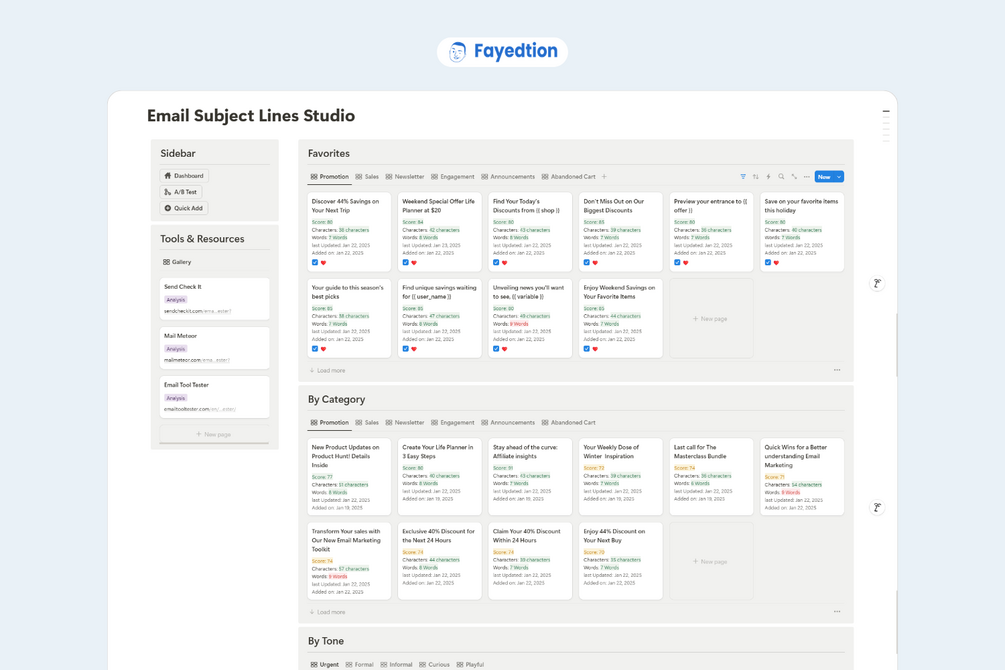Click heart on Weekend Special Offer Life Planner card

coord(414,262)
